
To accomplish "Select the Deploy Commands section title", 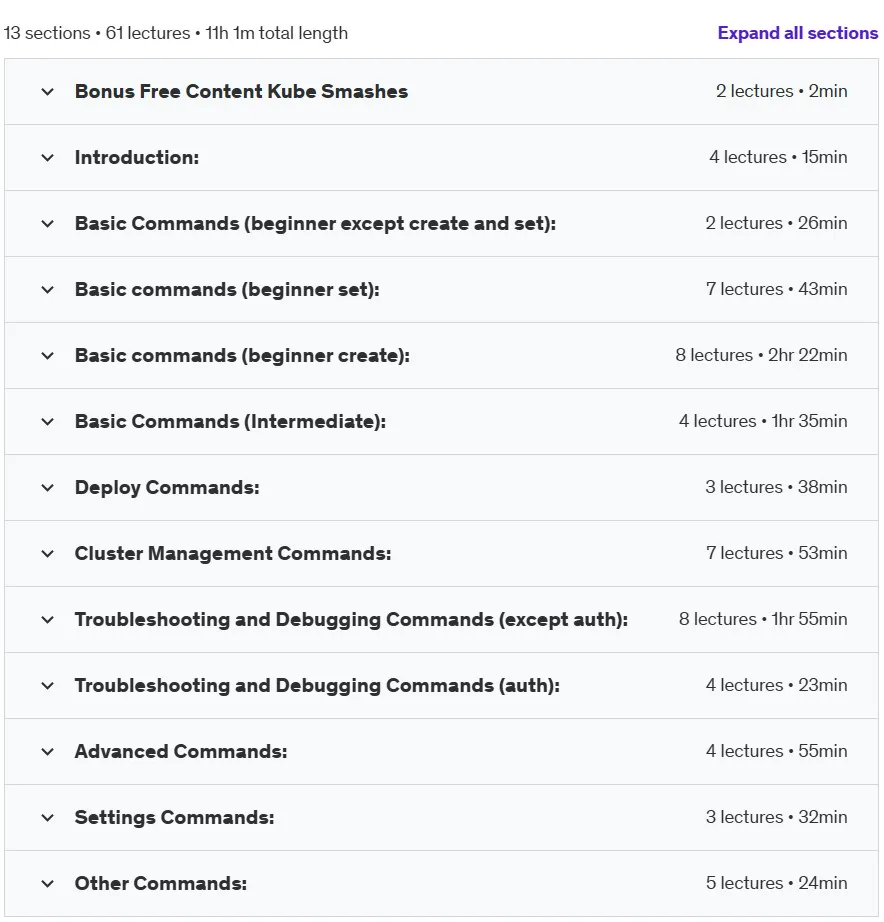I will click(x=167, y=487).
